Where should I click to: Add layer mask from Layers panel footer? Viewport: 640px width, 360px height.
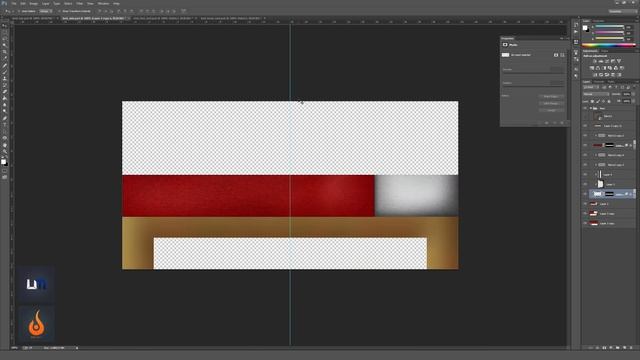(604, 348)
